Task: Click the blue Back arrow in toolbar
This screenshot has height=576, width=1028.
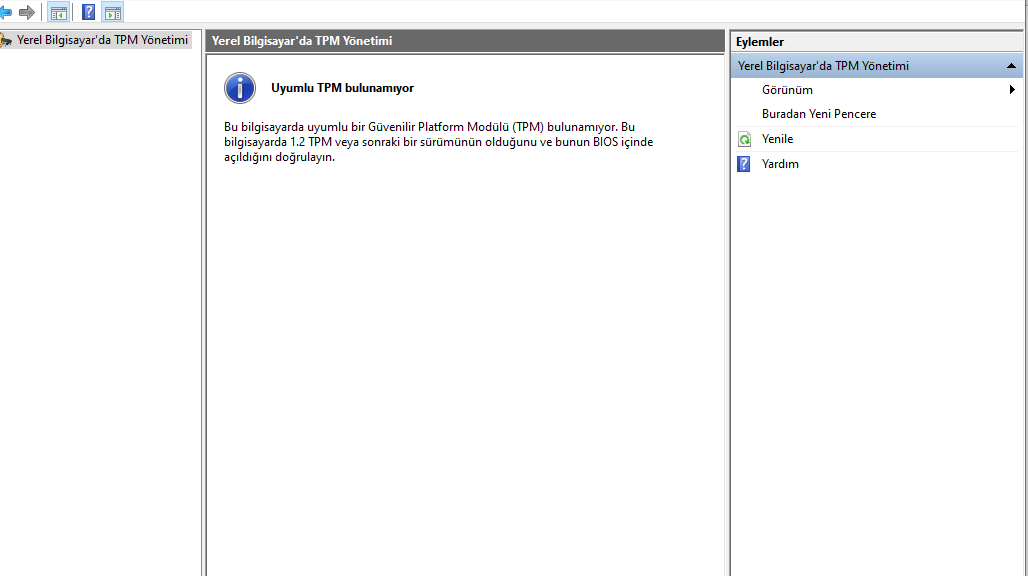Action: (5, 12)
